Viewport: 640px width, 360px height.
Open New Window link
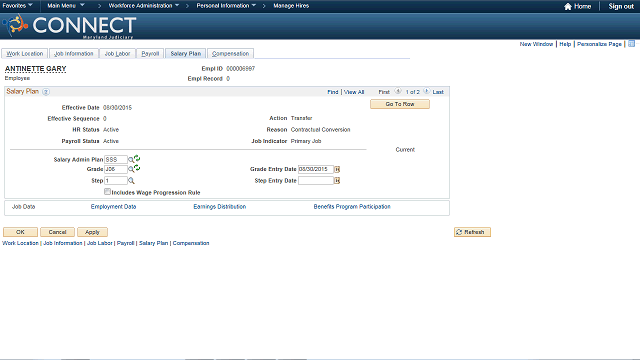coord(536,44)
